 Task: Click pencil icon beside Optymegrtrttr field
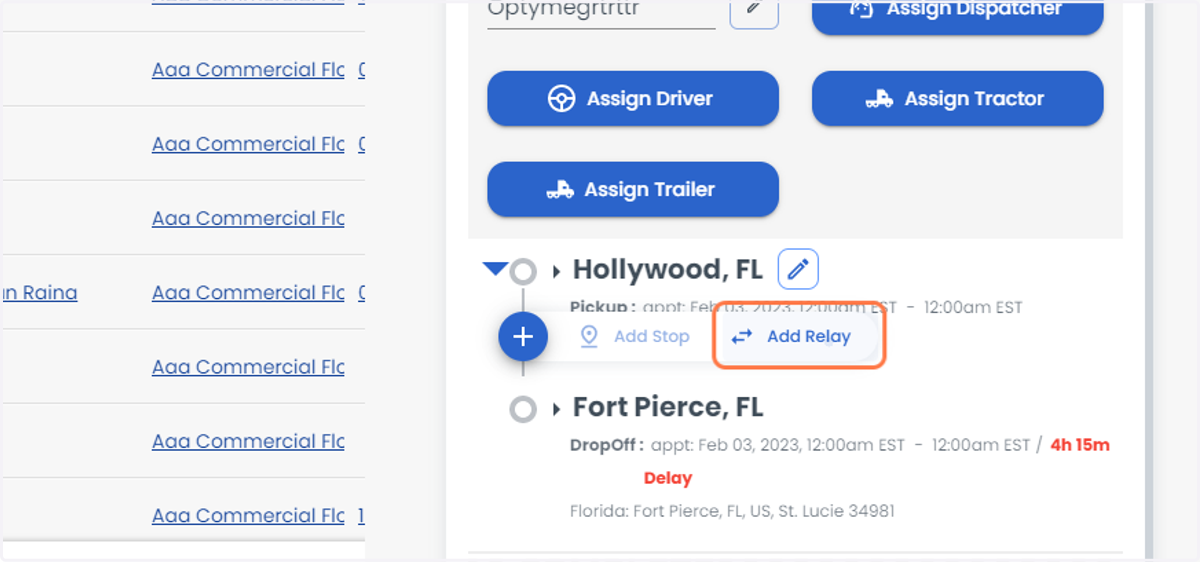click(754, 10)
